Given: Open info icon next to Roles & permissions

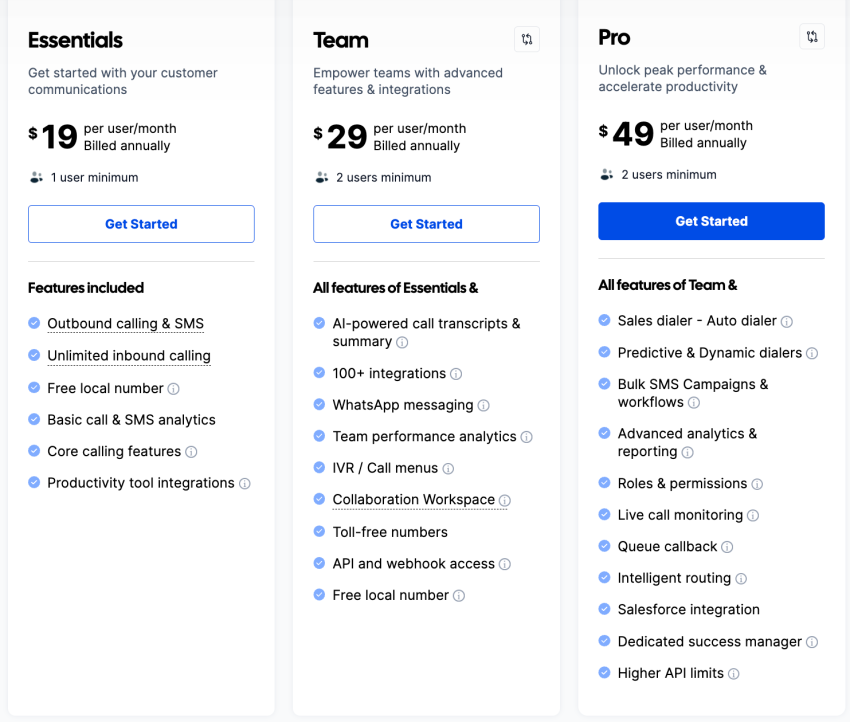Looking at the screenshot, I should coord(757,484).
